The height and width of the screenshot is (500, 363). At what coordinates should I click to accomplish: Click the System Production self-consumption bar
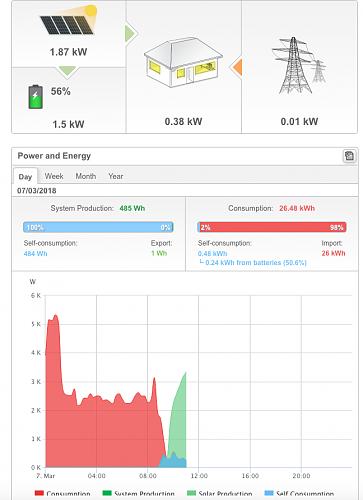point(98,227)
